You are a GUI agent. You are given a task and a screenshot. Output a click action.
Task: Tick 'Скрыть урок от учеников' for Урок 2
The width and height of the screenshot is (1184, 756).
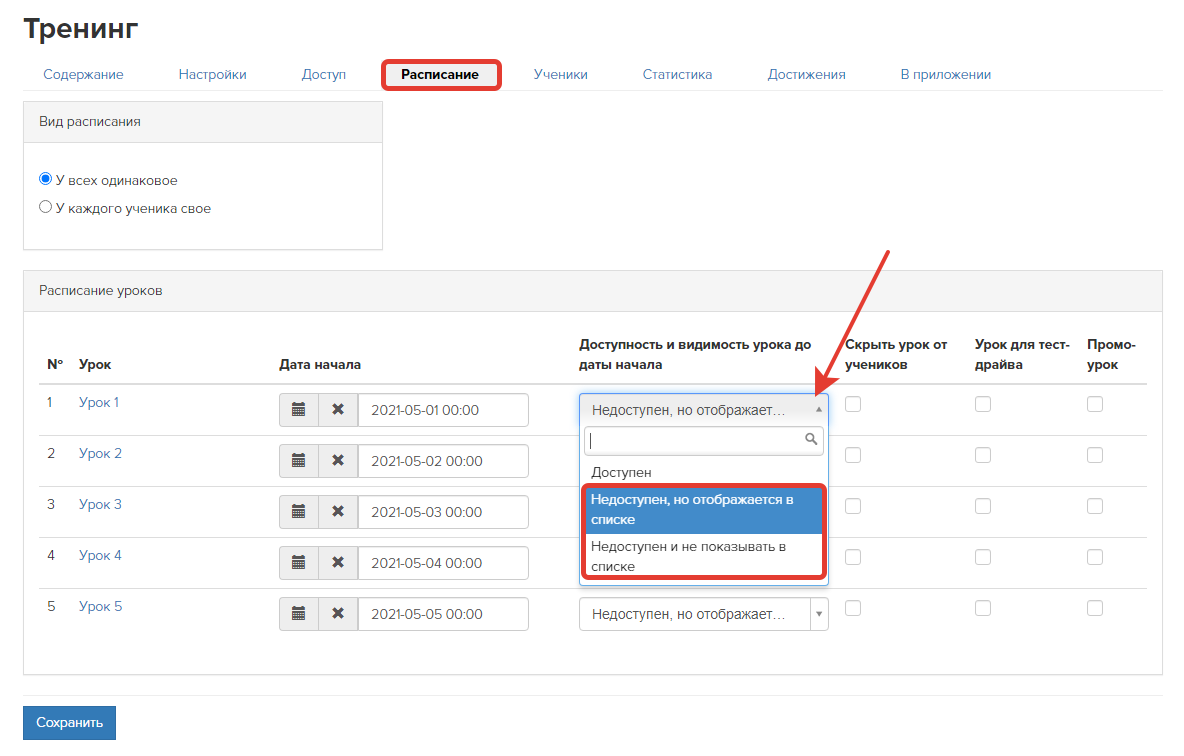pyautogui.click(x=853, y=455)
